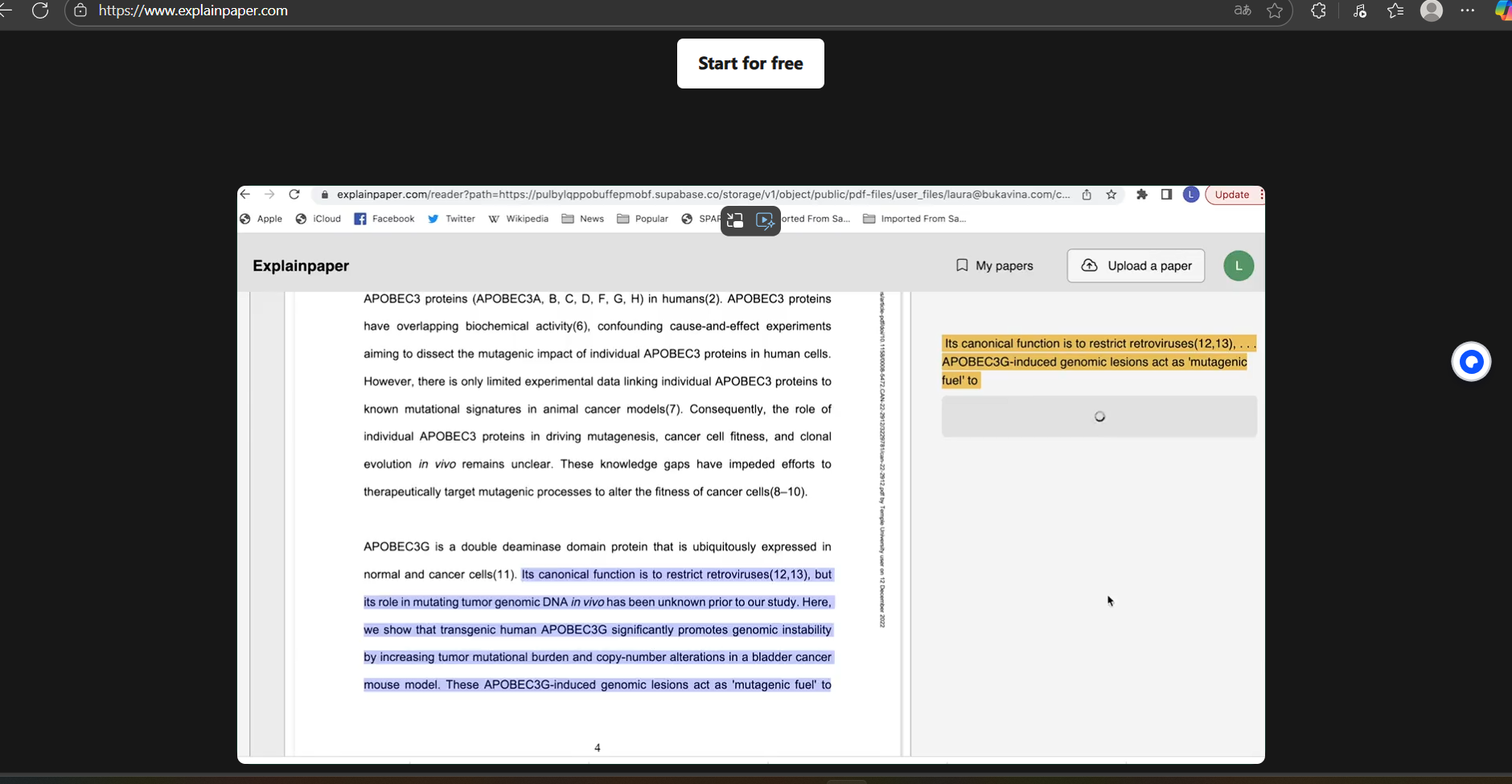This screenshot has height=784, width=1512.
Task: Click the forward arrow in the demo Chrome window
Action: pos(269,195)
